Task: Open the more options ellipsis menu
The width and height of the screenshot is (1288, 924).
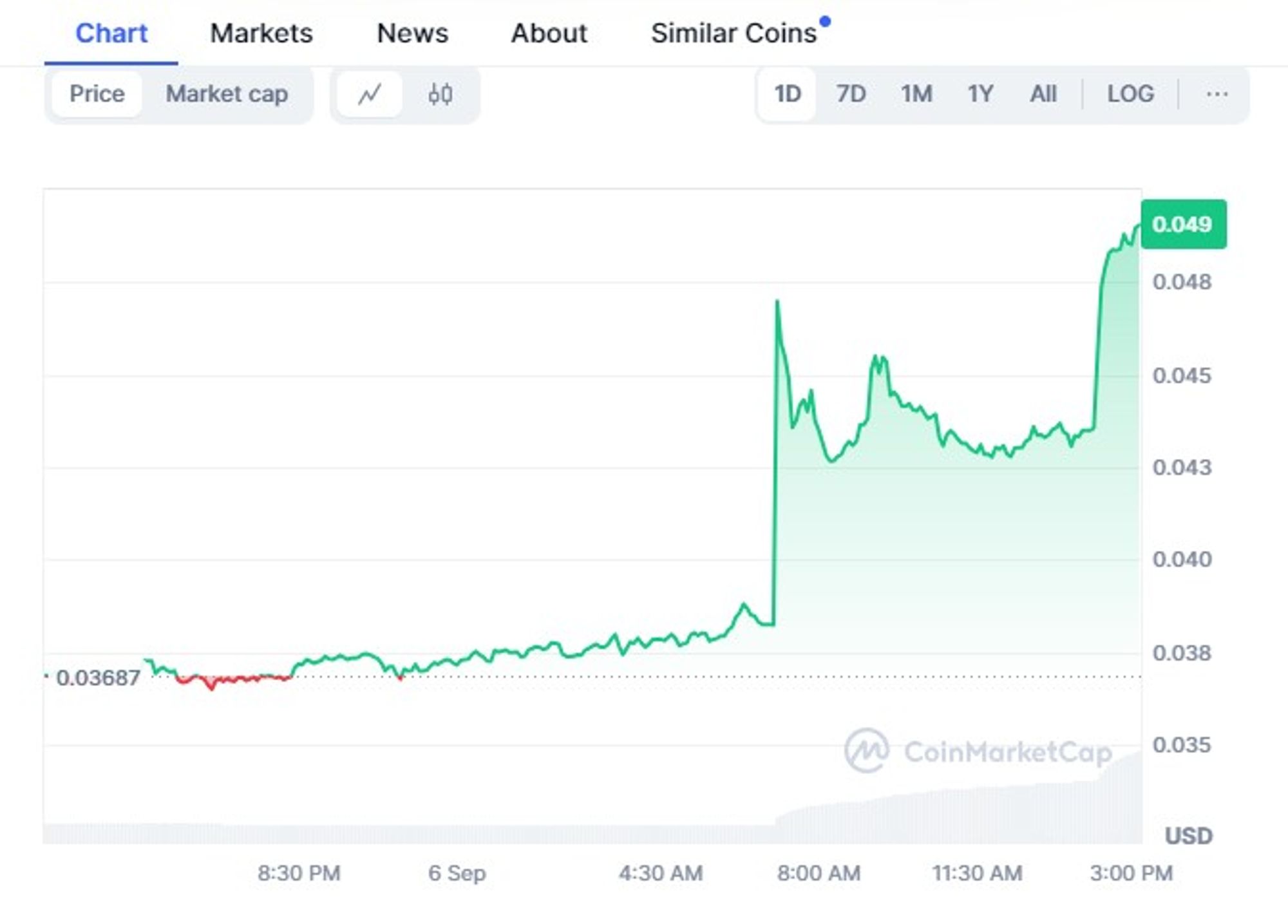Action: coord(1217,95)
